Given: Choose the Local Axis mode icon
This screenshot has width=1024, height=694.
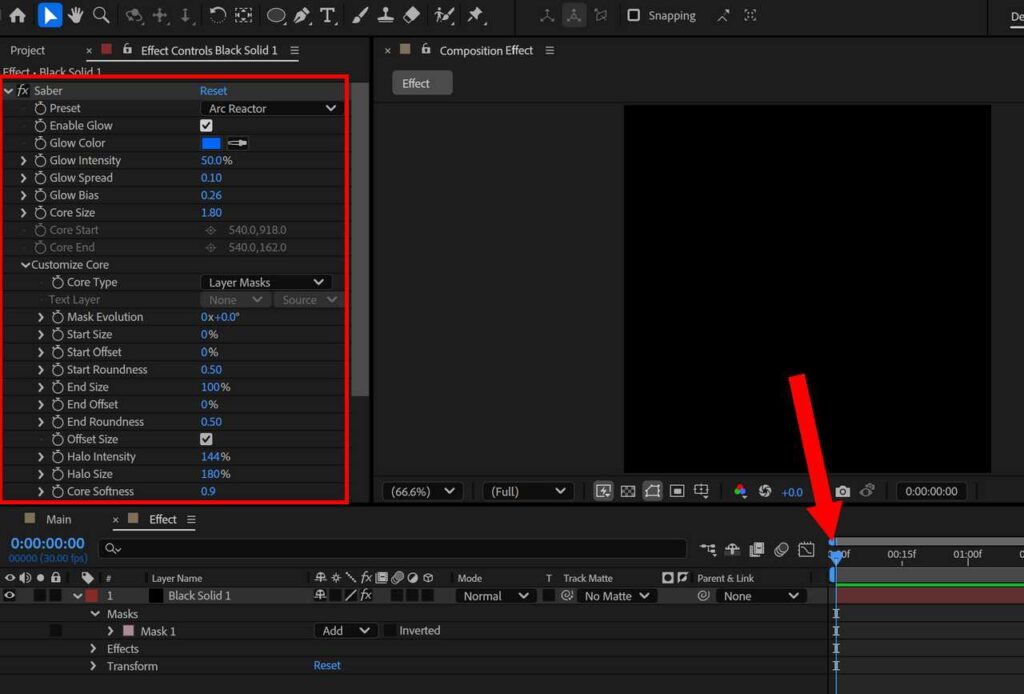Looking at the screenshot, I should (x=547, y=16).
